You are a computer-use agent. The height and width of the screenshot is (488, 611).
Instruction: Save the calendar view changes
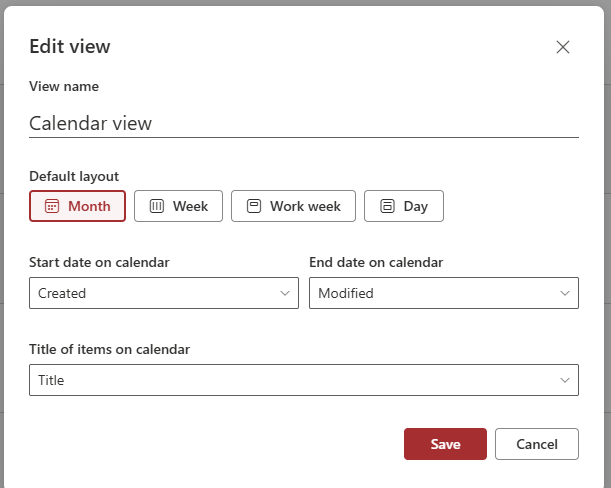(x=445, y=444)
